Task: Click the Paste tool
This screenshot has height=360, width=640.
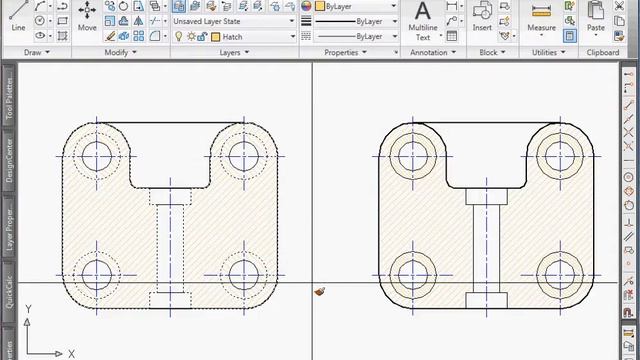Action: (596, 17)
